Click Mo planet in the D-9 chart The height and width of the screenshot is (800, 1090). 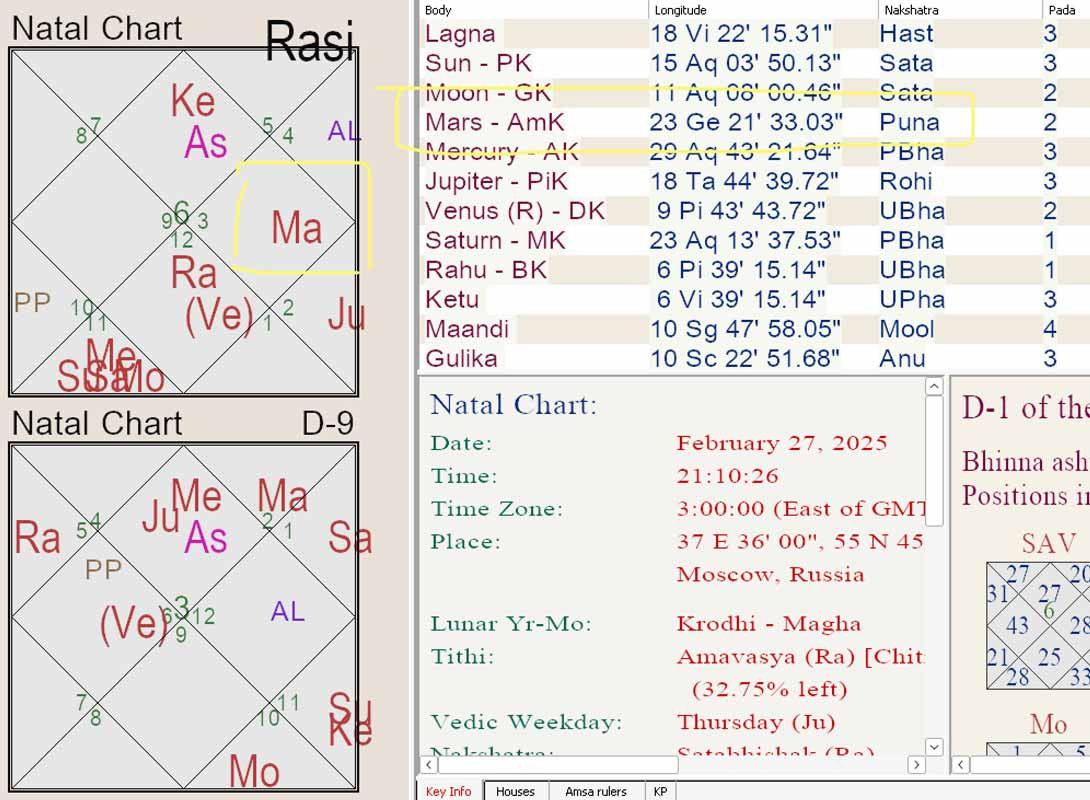(254, 772)
